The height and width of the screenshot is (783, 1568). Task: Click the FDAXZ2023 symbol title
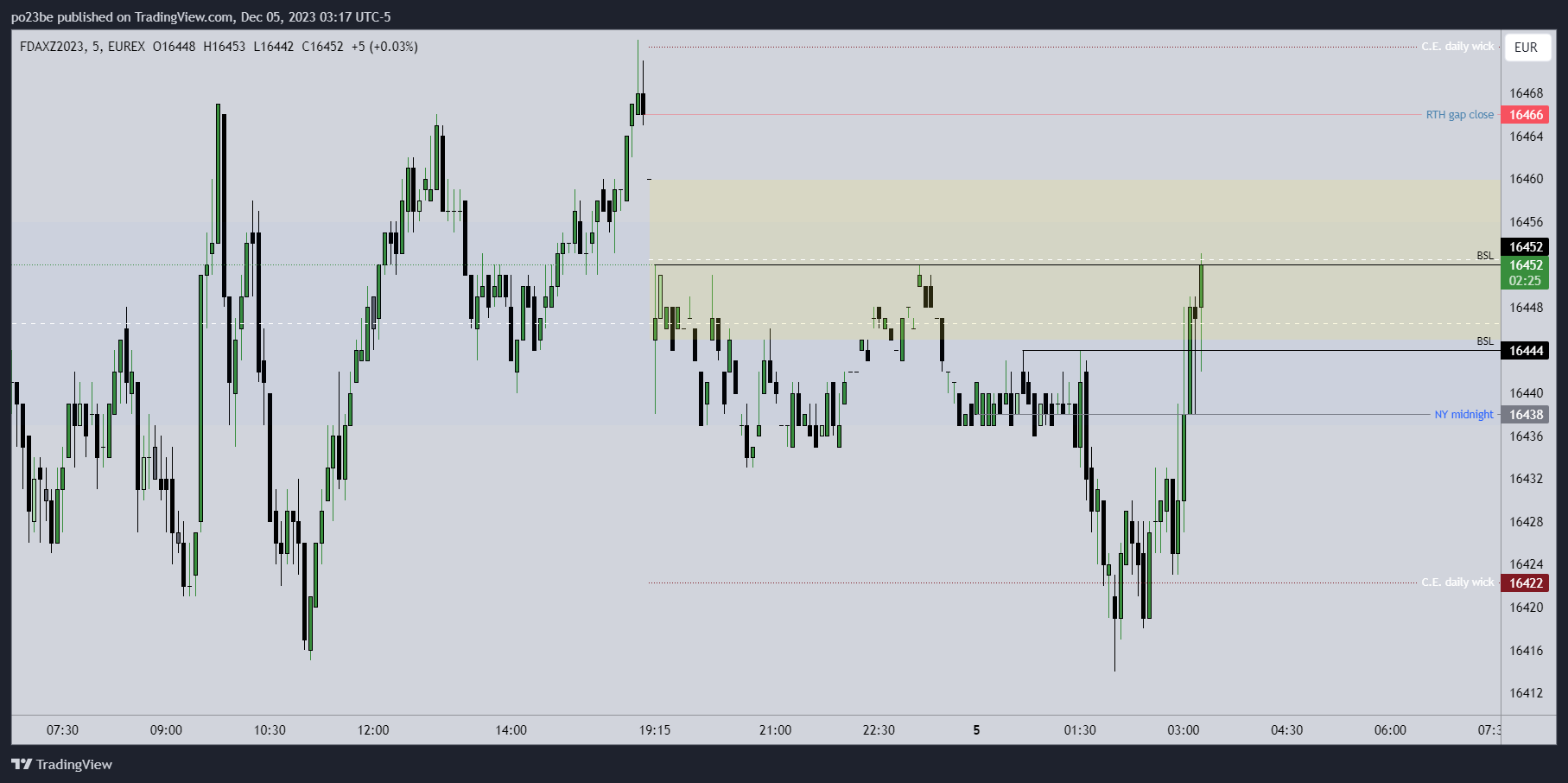52,47
